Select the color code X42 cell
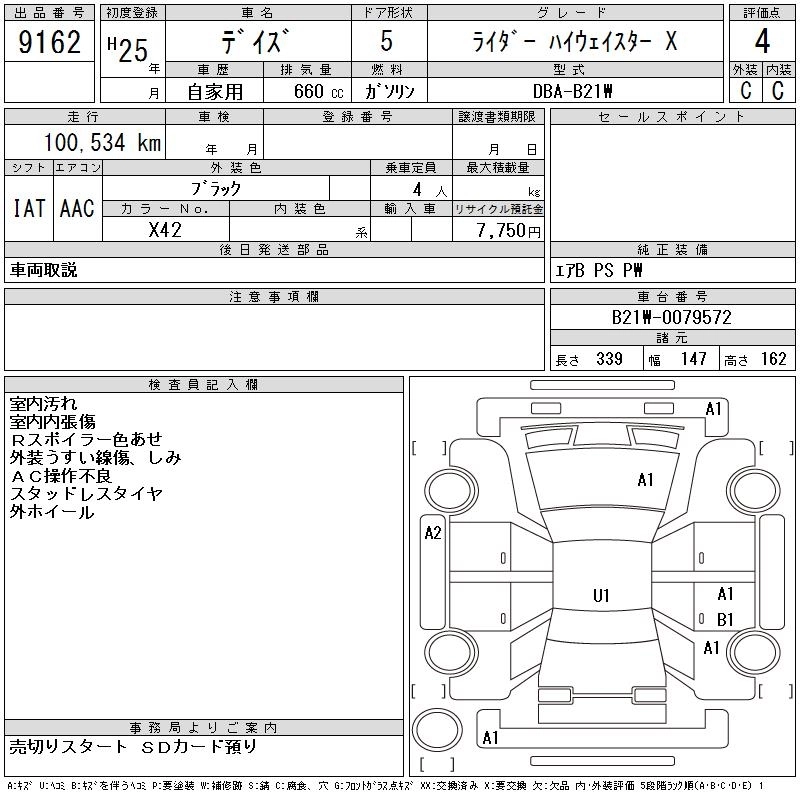The image size is (800, 800). pyautogui.click(x=165, y=230)
